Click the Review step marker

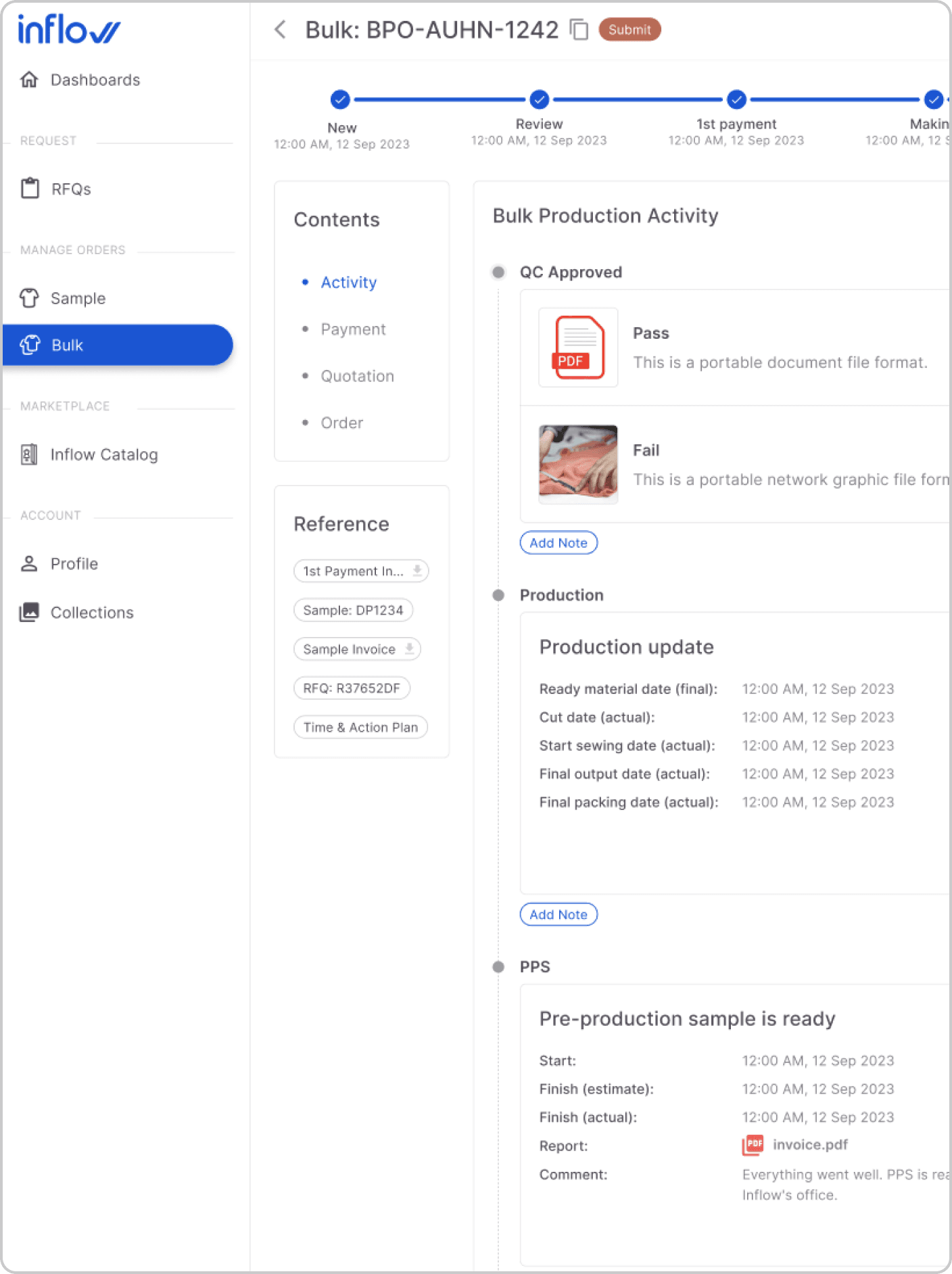pyautogui.click(x=539, y=99)
